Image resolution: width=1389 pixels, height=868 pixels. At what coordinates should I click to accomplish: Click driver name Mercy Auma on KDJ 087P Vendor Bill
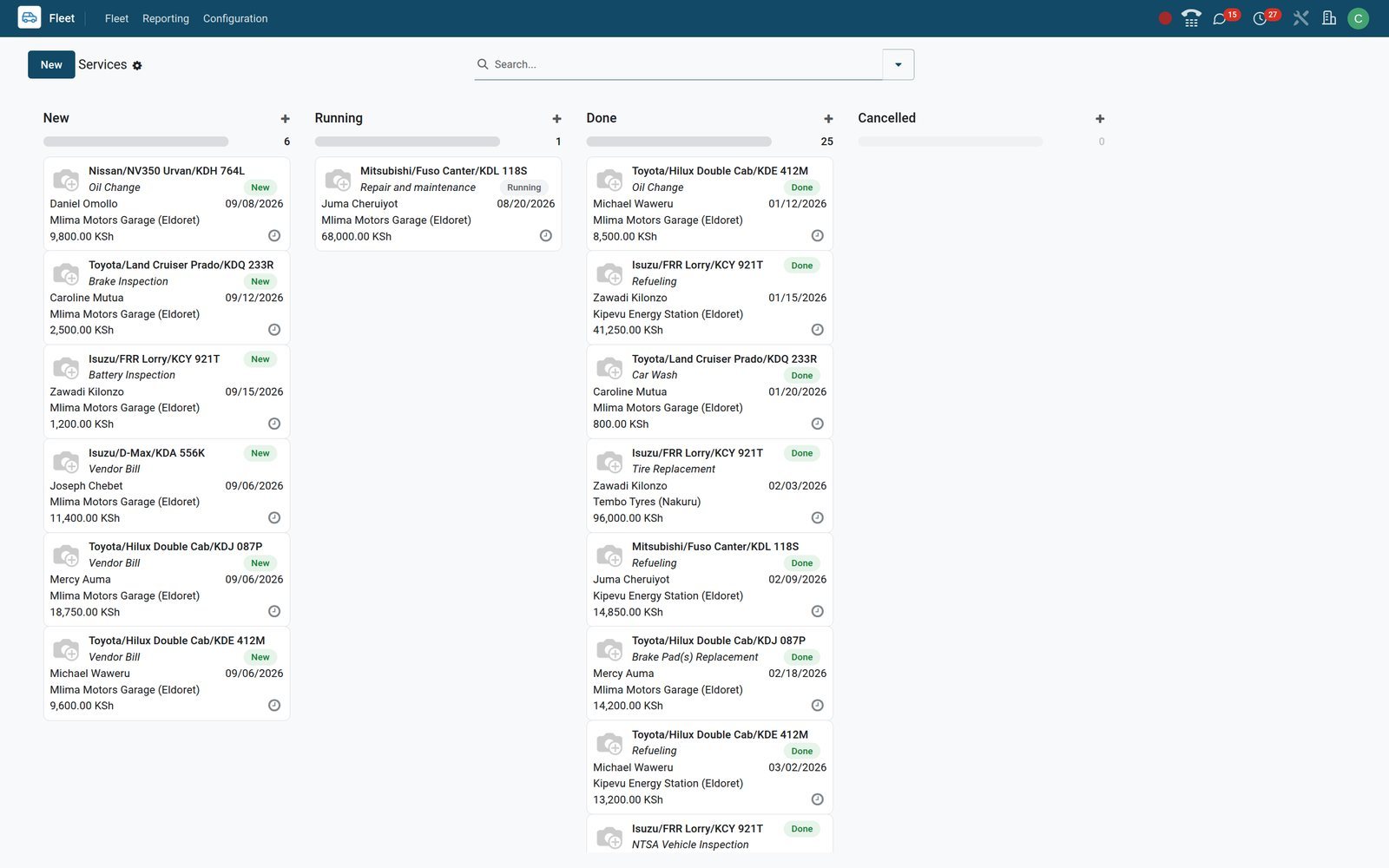[81, 580]
